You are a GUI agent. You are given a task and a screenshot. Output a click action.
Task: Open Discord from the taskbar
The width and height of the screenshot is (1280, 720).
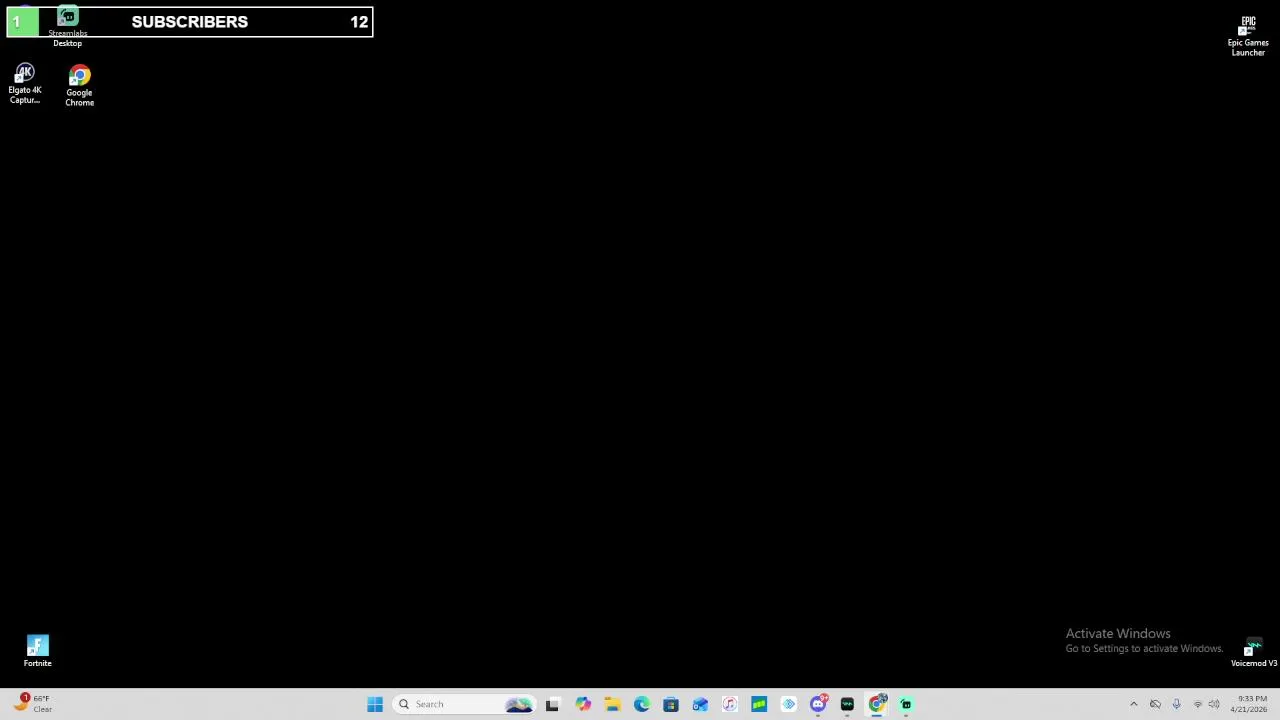[818, 704]
